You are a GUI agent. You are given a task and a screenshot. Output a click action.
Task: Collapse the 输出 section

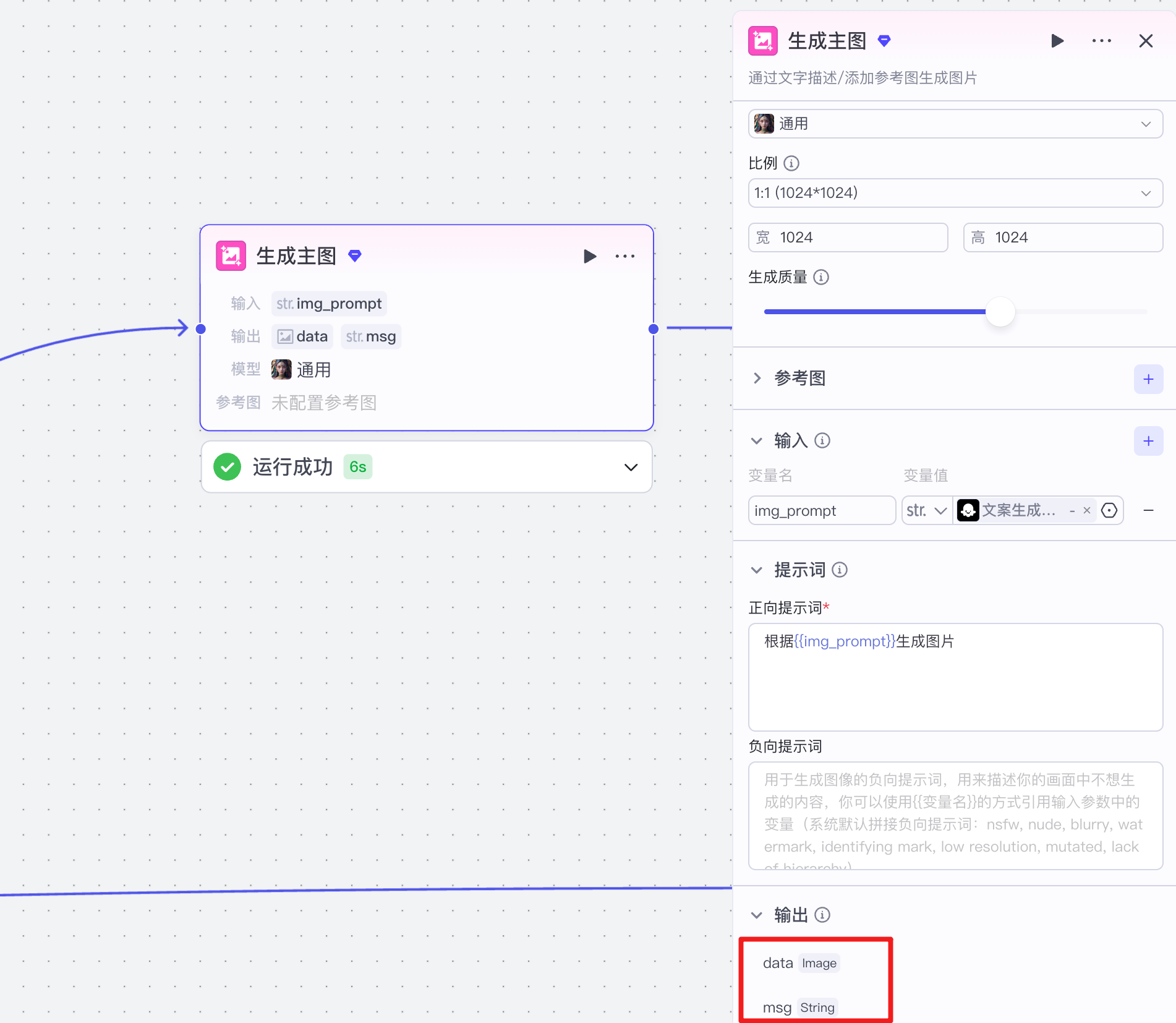click(x=757, y=915)
